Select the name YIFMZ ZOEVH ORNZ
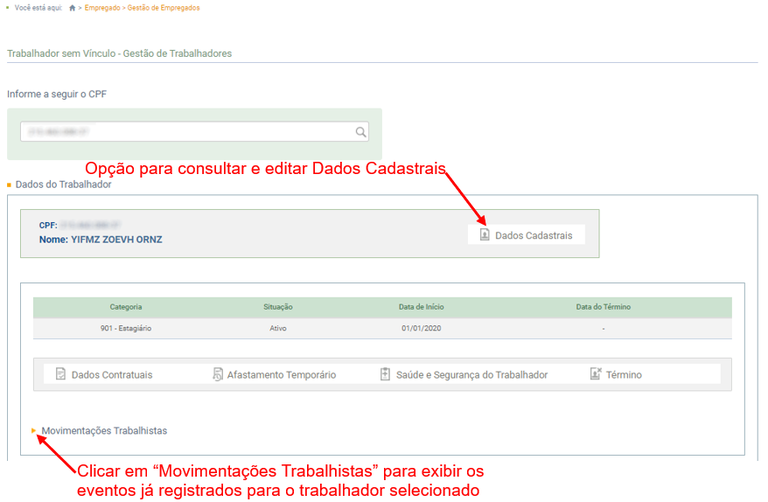 pos(117,239)
